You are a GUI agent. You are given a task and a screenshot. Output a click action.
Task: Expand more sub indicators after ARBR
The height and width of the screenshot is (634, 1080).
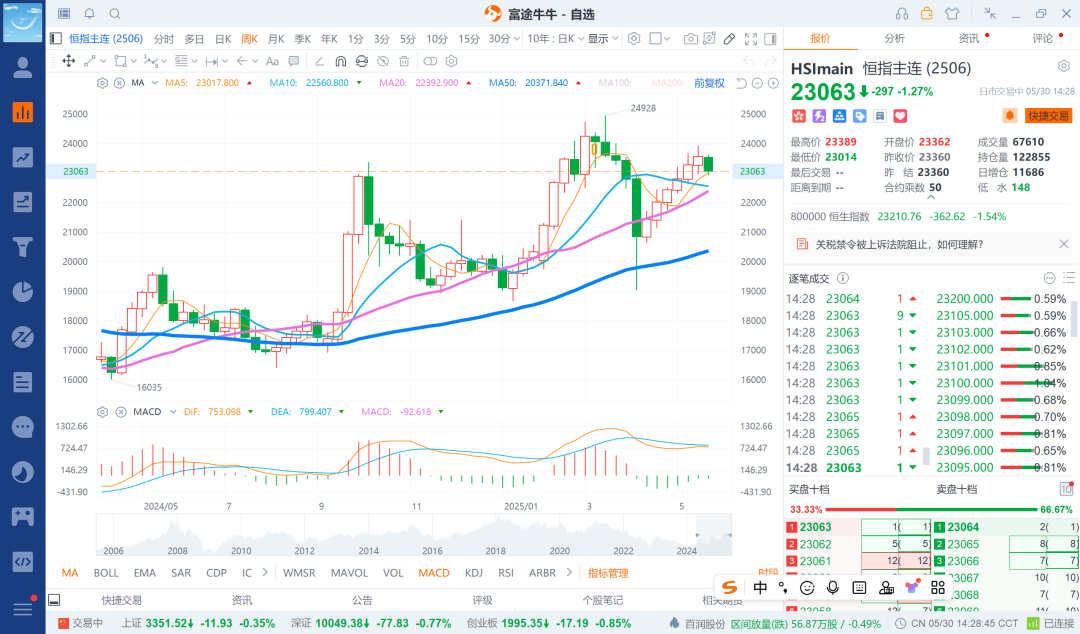(x=569, y=572)
